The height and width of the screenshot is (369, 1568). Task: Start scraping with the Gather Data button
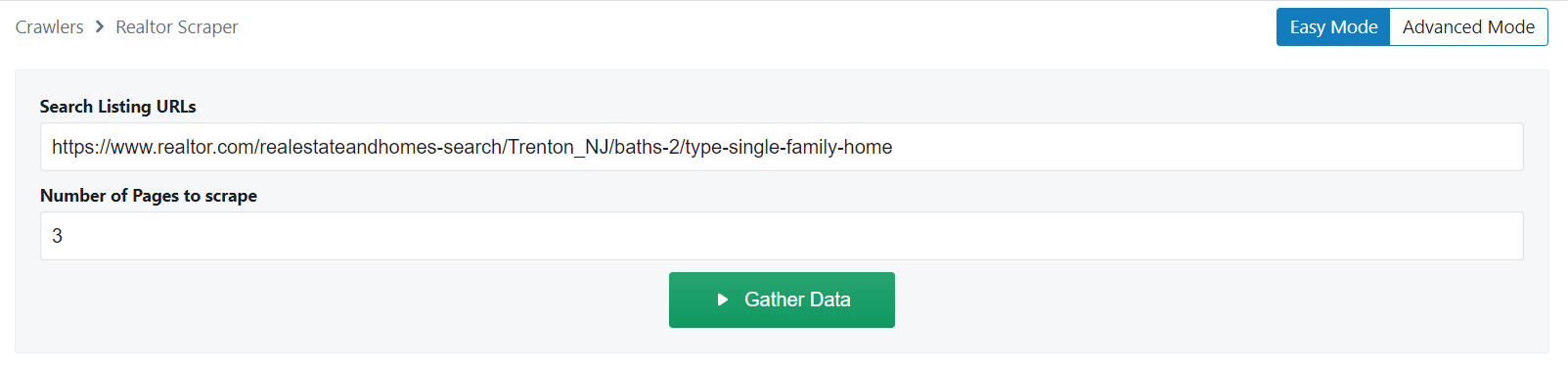coord(782,300)
